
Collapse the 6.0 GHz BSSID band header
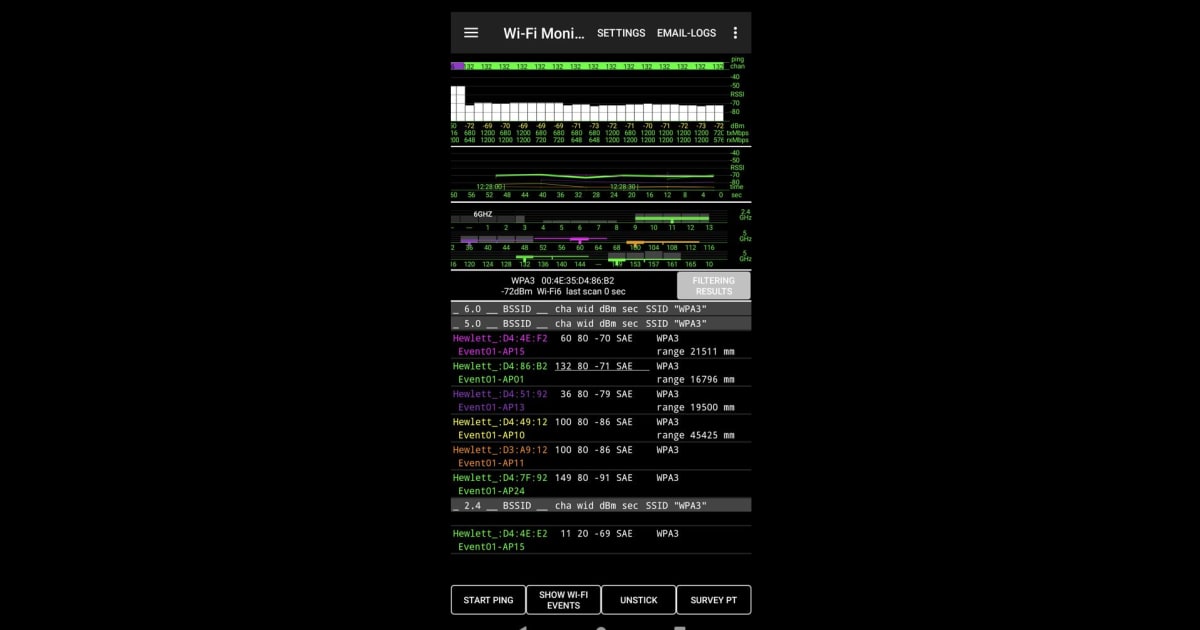pos(600,309)
